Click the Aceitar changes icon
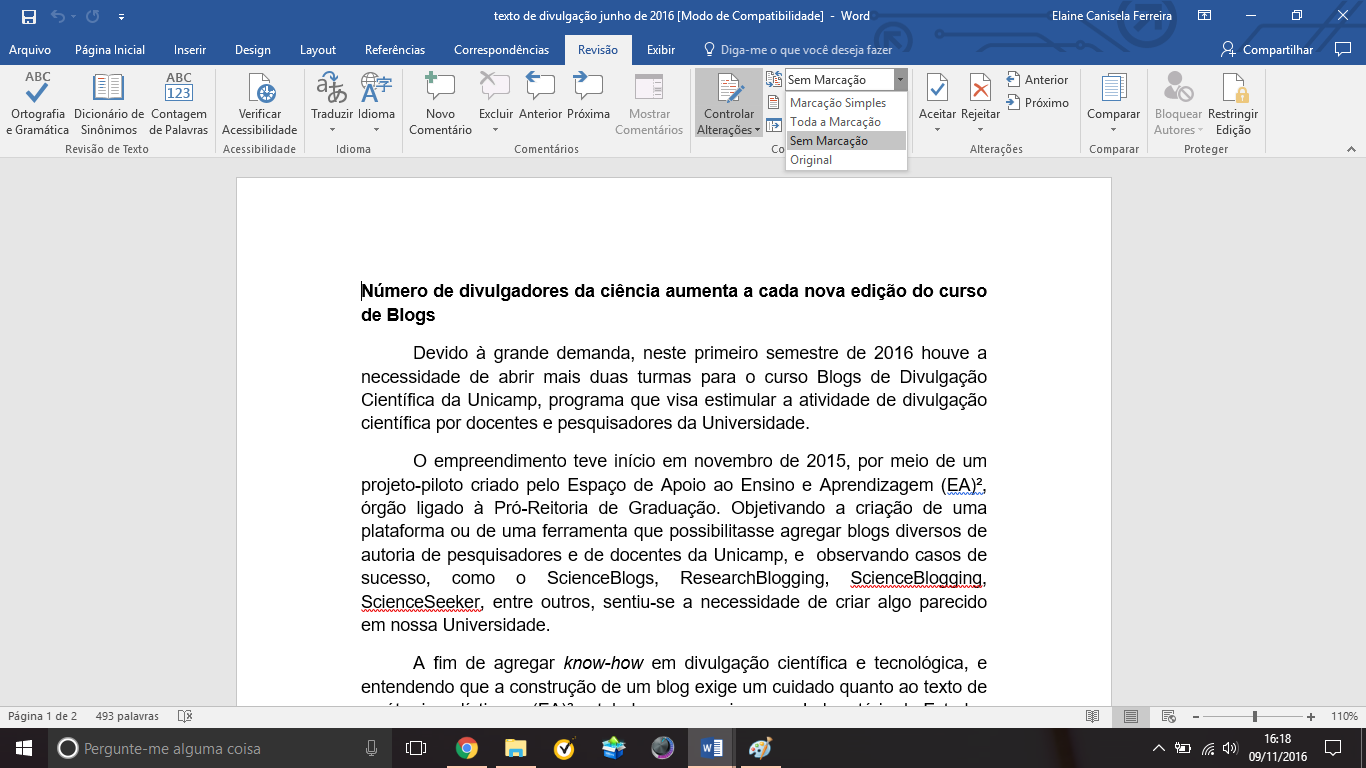 point(937,89)
